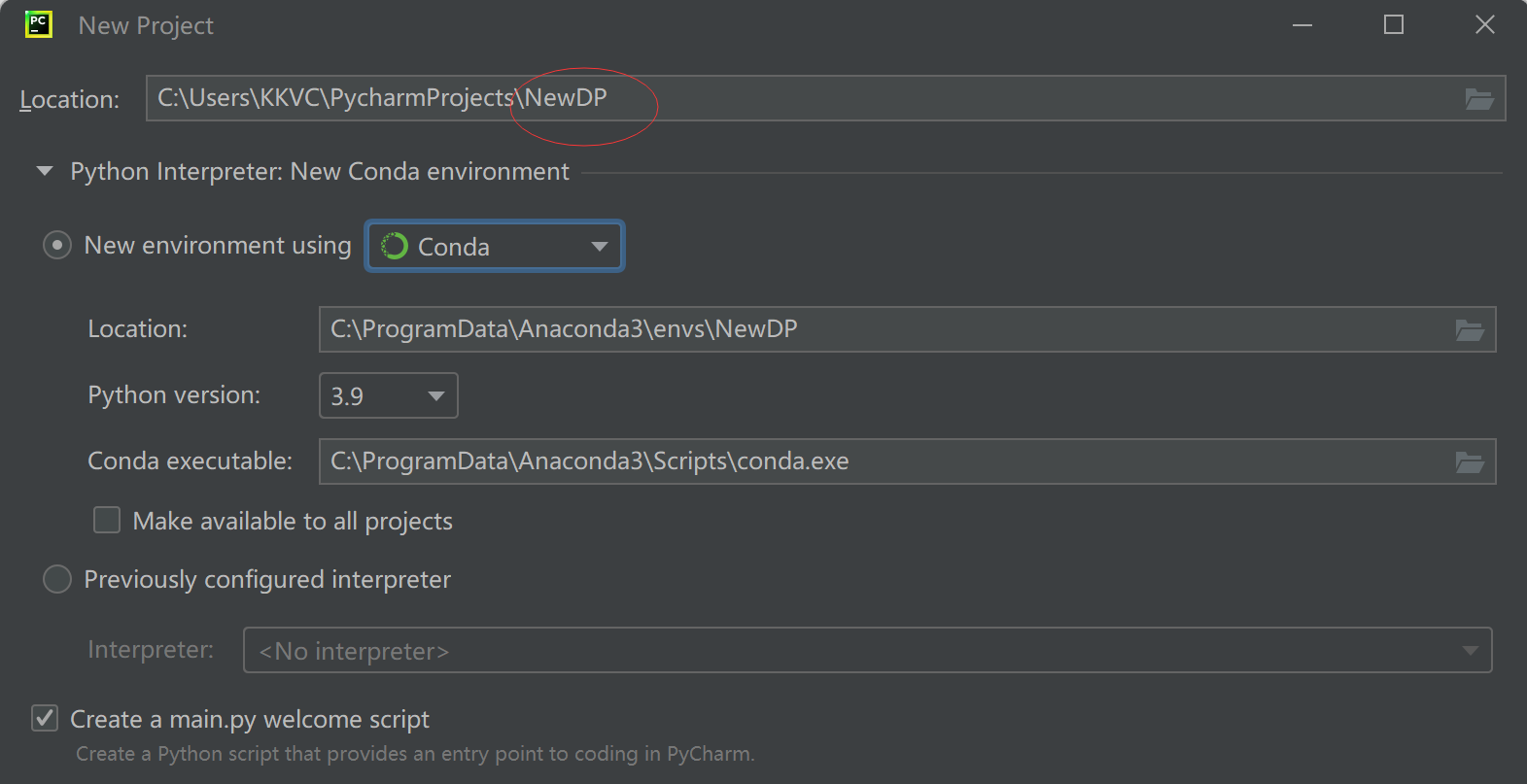Browse for Conda environment location folder
Image resolution: width=1527 pixels, height=784 pixels.
(1470, 329)
